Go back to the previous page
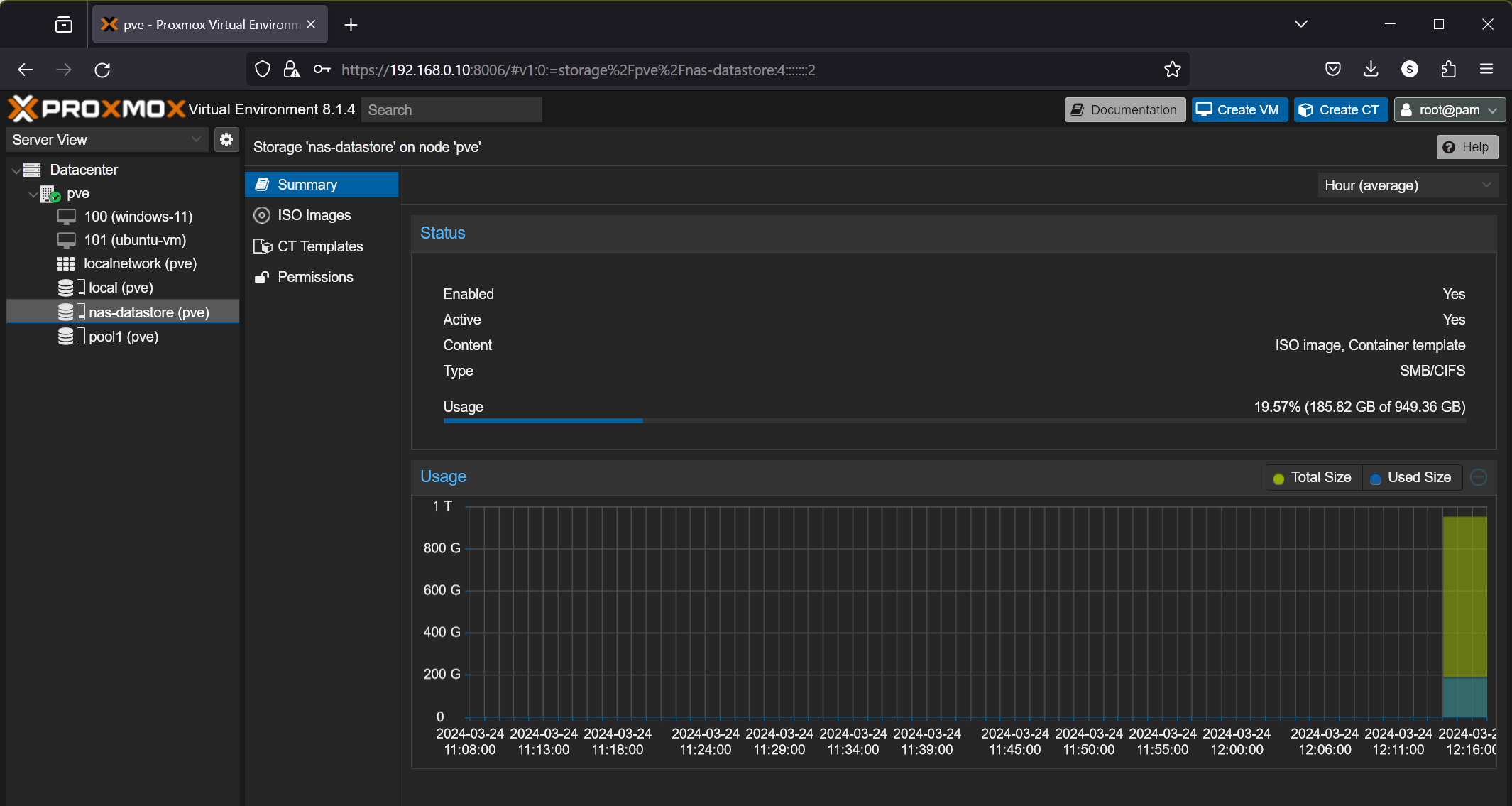 (26, 70)
